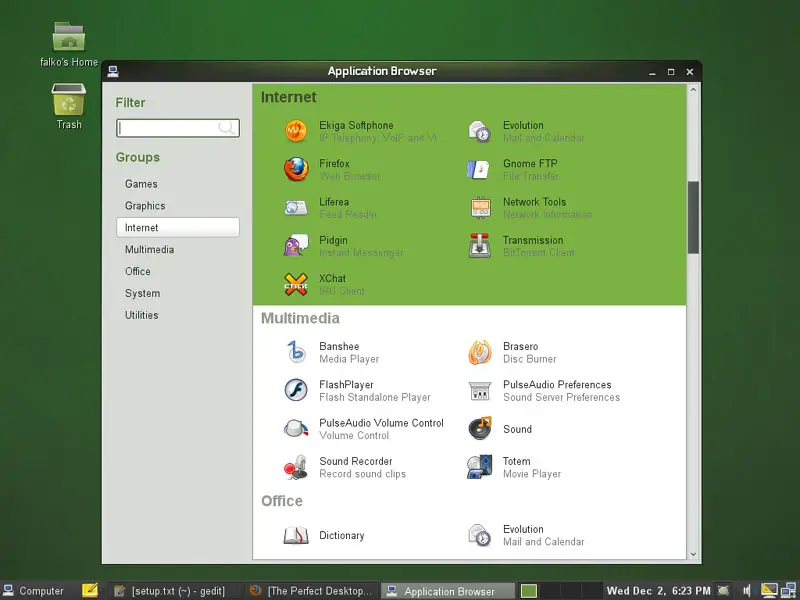Click the network monitor icon in tray
Viewport: 800px width, 600px height.
pos(788,591)
